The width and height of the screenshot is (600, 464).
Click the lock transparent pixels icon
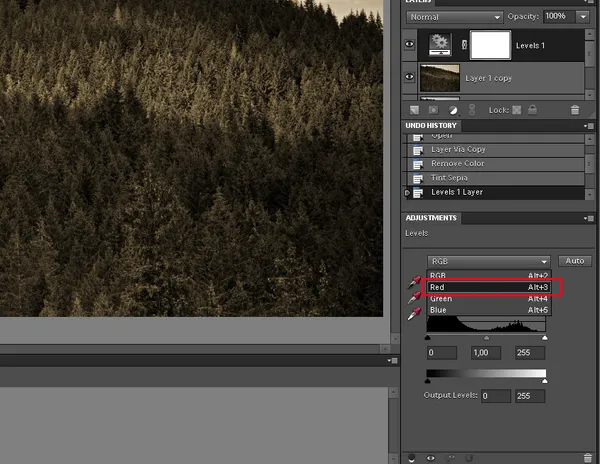[517, 108]
